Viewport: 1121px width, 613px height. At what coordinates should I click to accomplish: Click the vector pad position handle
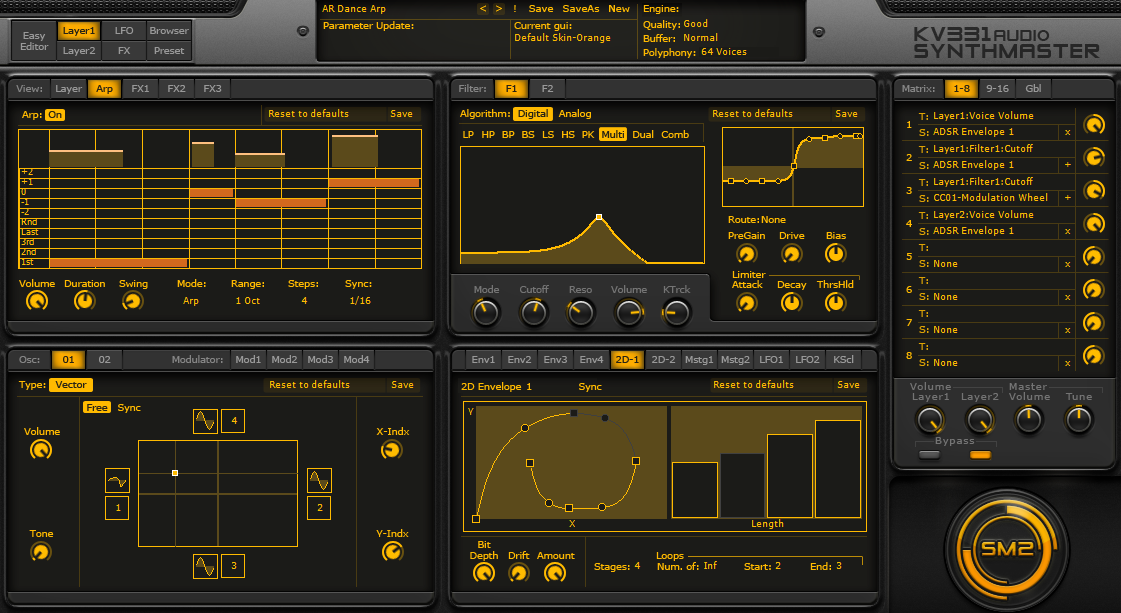[175, 473]
